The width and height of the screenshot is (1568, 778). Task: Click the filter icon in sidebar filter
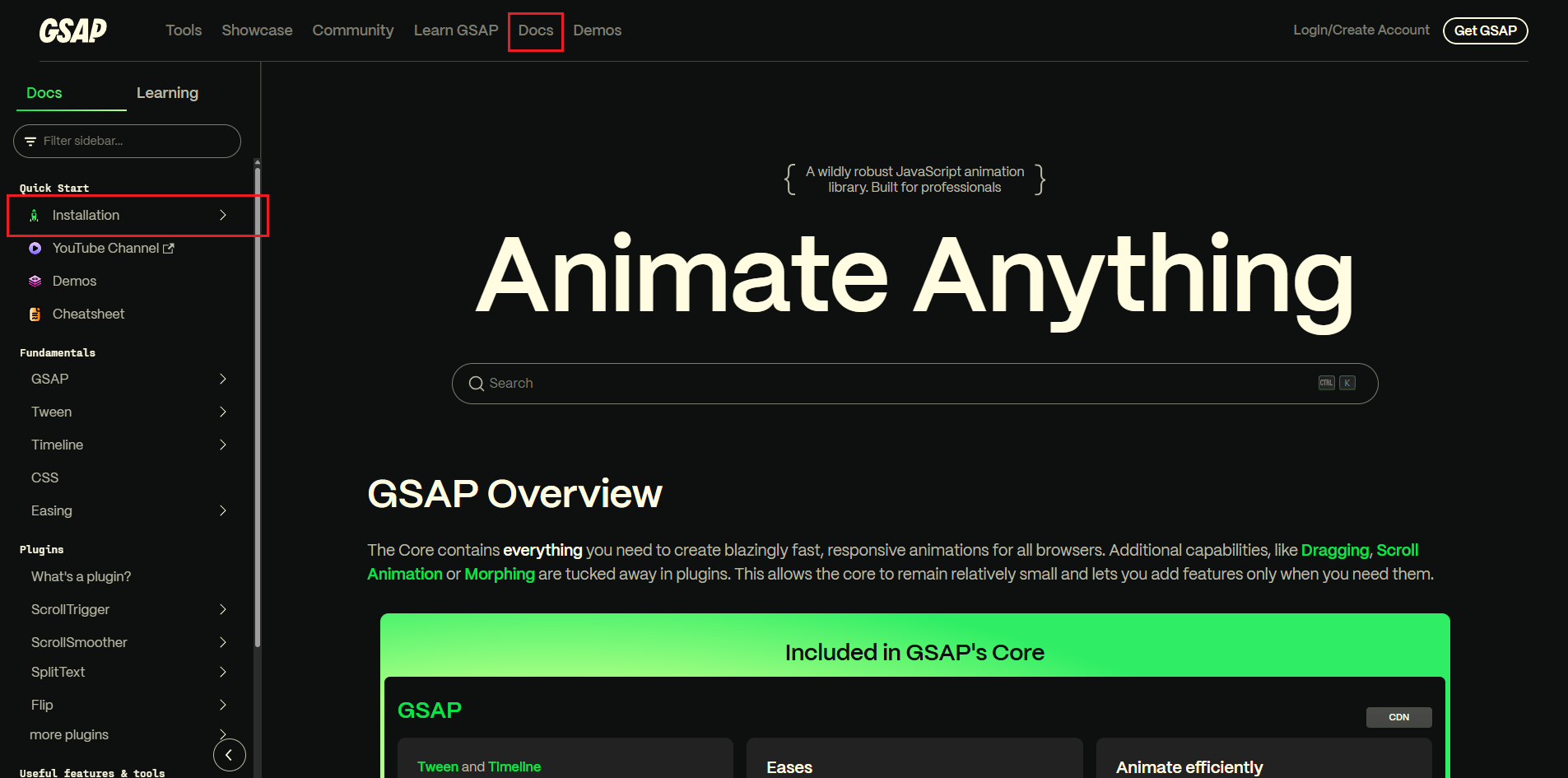(x=30, y=142)
